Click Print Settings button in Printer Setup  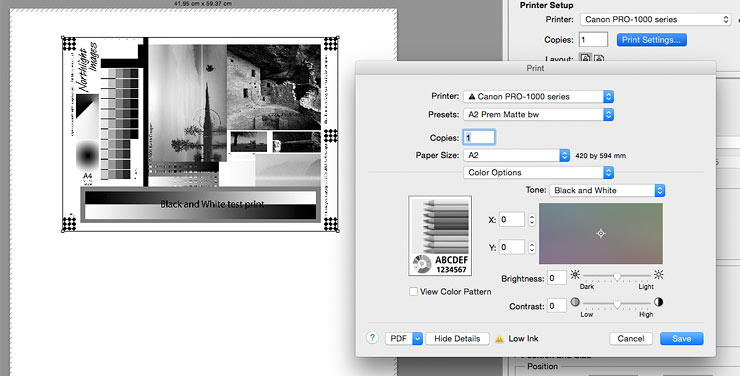[651, 40]
